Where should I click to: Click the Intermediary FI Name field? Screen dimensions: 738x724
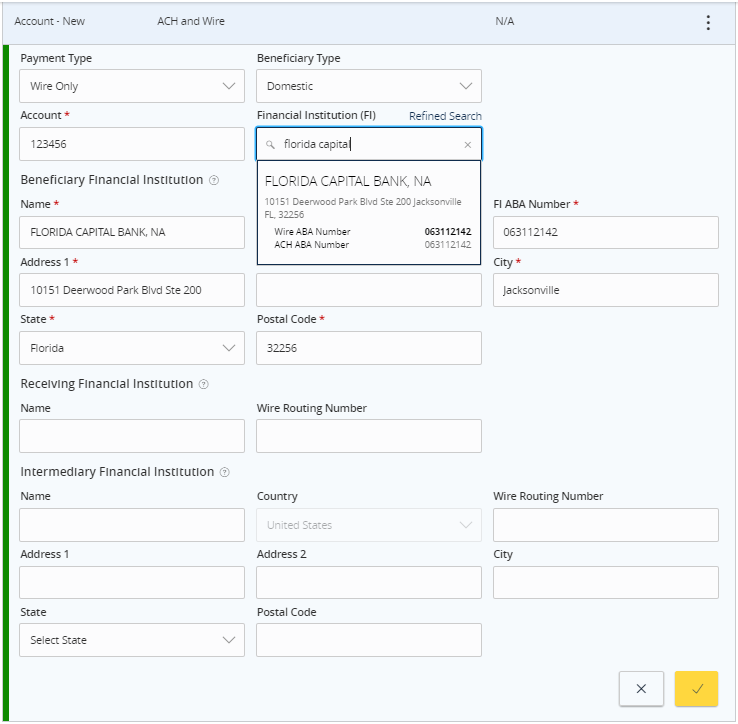(x=132, y=525)
